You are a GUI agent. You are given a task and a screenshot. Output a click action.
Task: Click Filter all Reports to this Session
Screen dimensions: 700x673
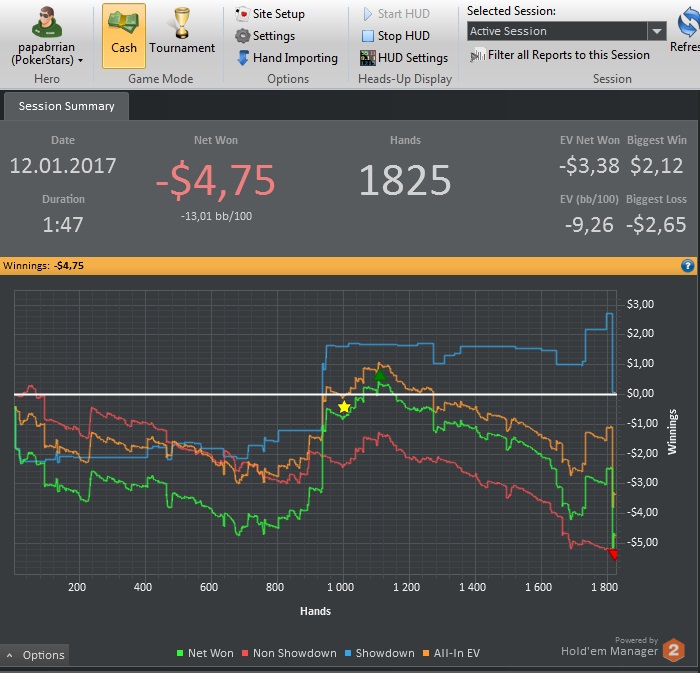coord(560,55)
